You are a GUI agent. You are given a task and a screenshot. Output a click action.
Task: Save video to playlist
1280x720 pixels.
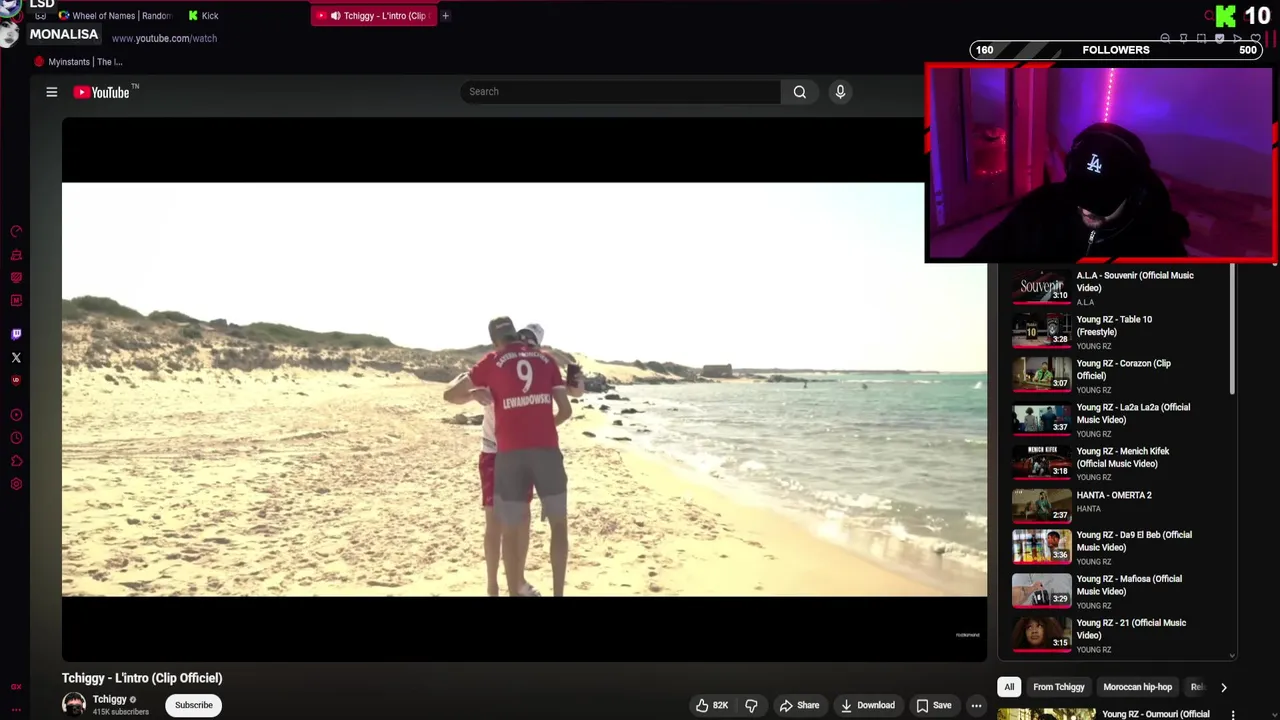[934, 705]
